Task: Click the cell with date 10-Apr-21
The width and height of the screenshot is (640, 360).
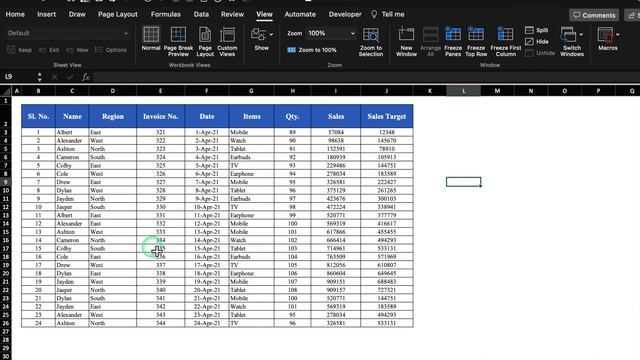Action: point(207,207)
